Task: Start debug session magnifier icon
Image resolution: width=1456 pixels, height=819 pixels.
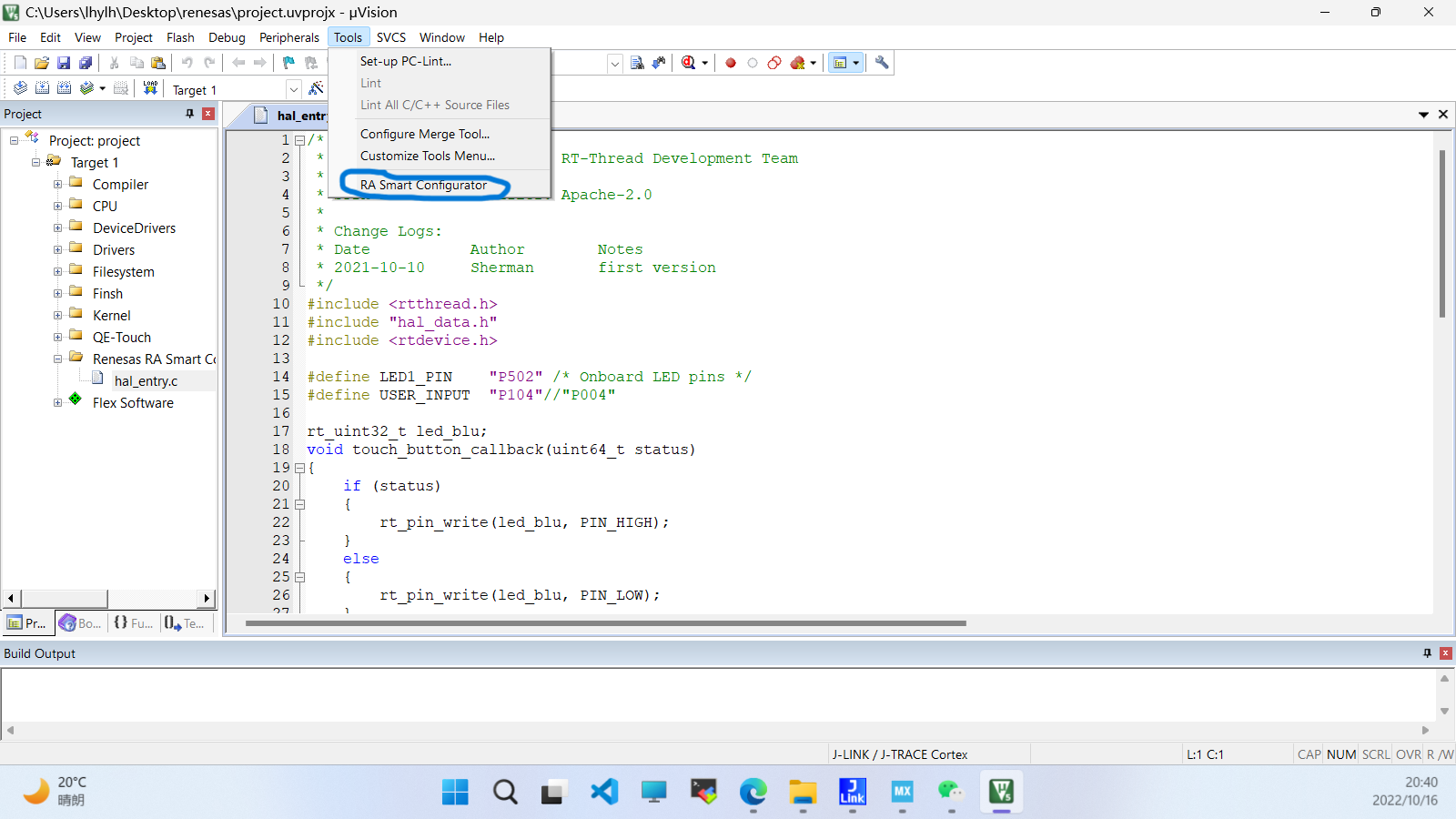Action: pos(689,63)
